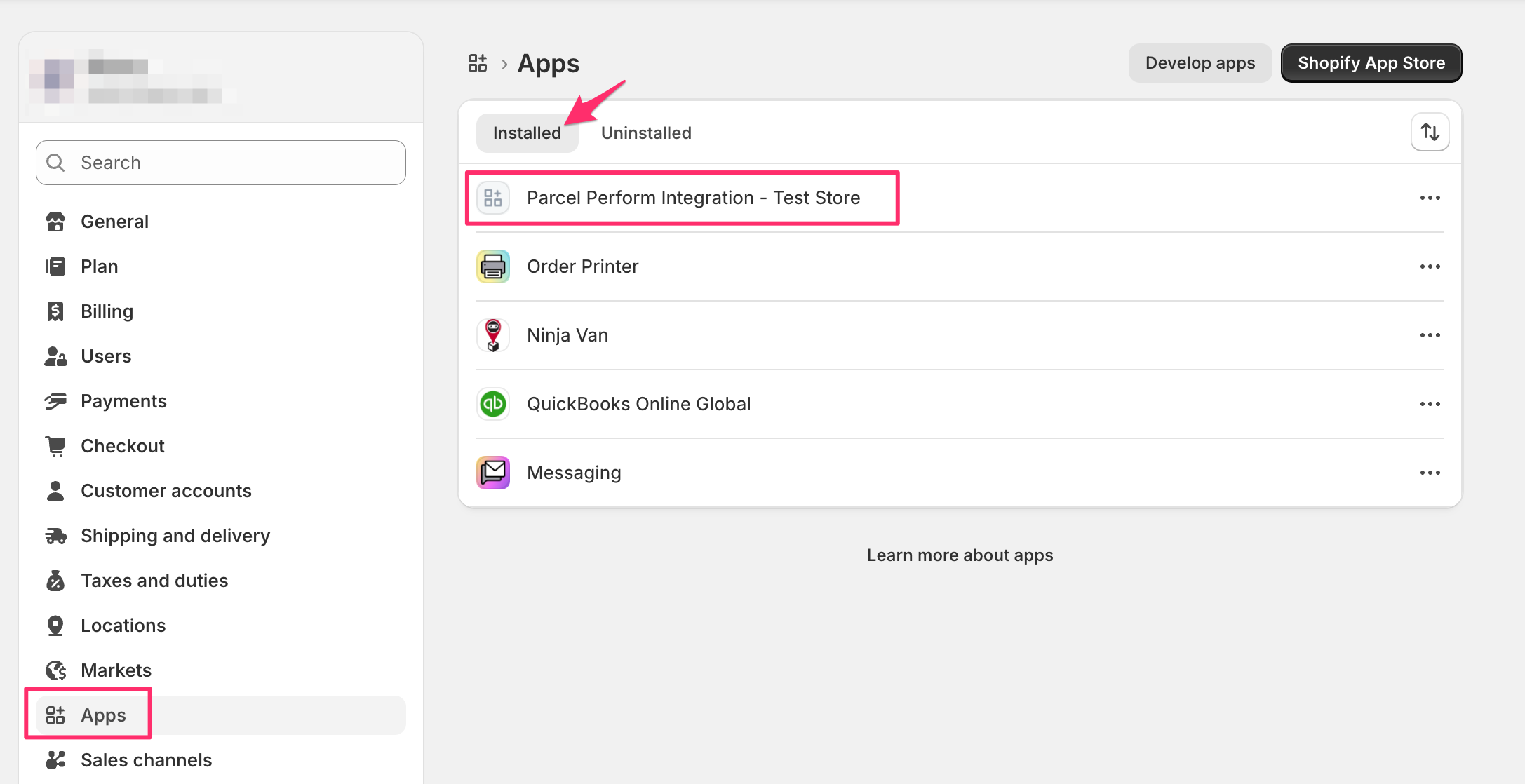1525x784 pixels.
Task: Click the blurred store name header
Action: click(133, 83)
